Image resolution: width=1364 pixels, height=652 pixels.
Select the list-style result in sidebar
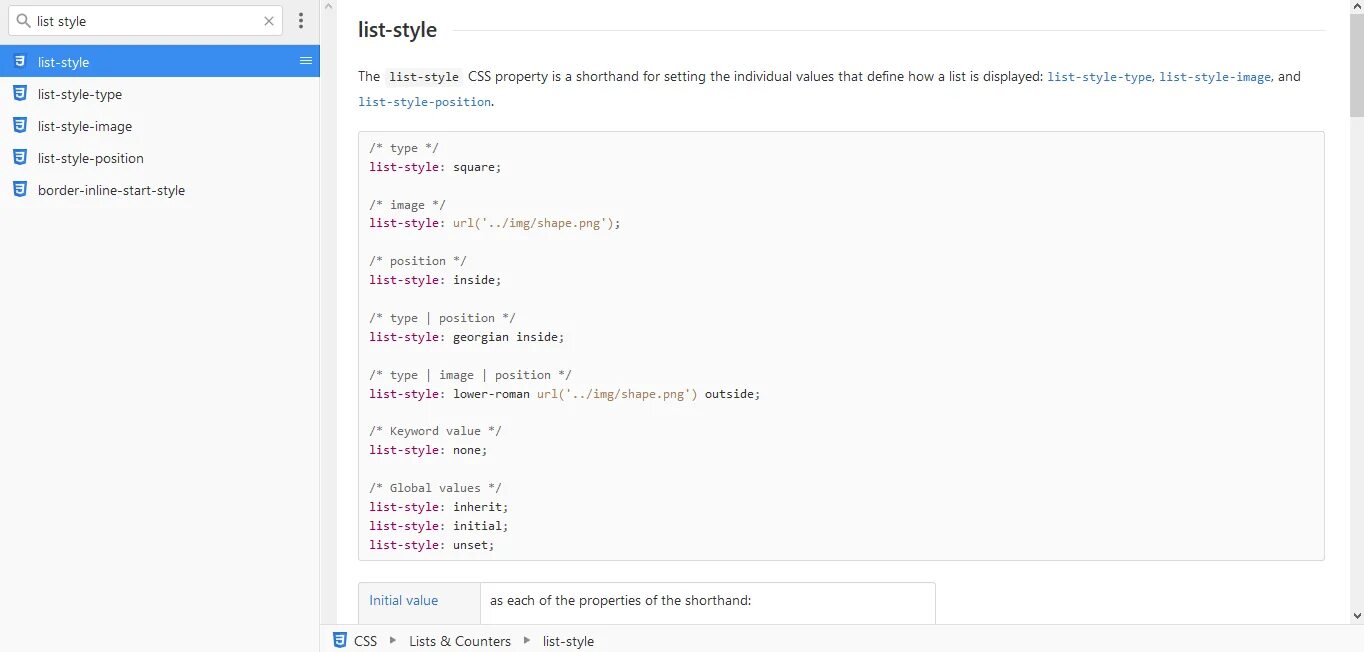(64, 62)
